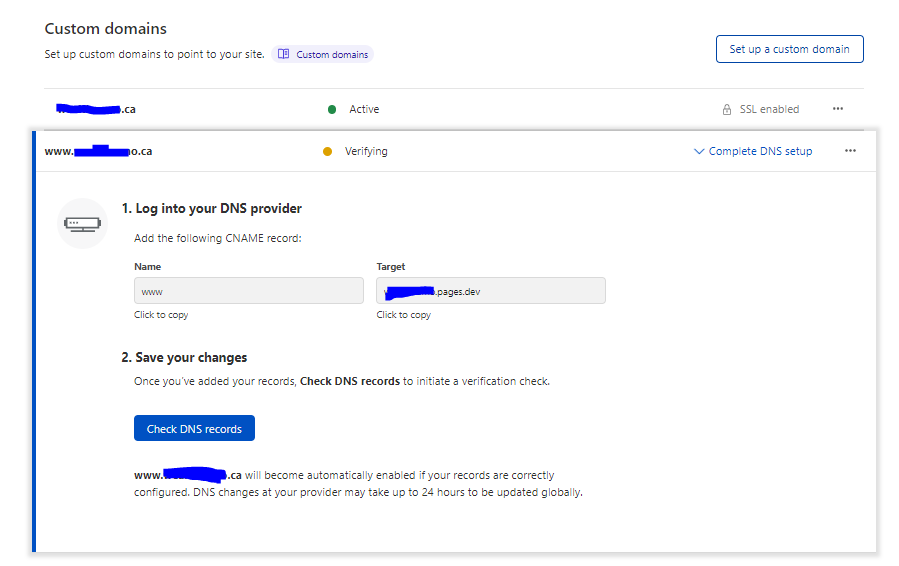
Task: Click the SSL enabled lock icon
Action: [x=727, y=110]
